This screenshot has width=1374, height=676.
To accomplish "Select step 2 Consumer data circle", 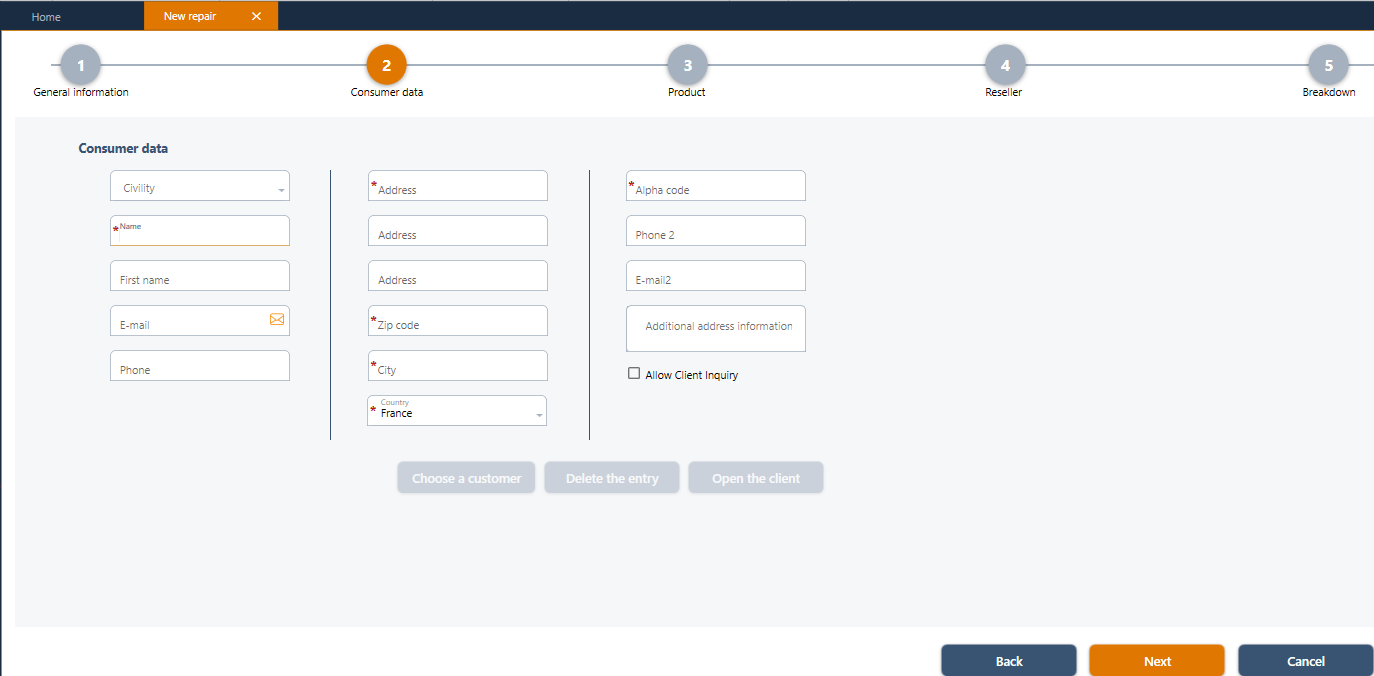I will point(387,66).
